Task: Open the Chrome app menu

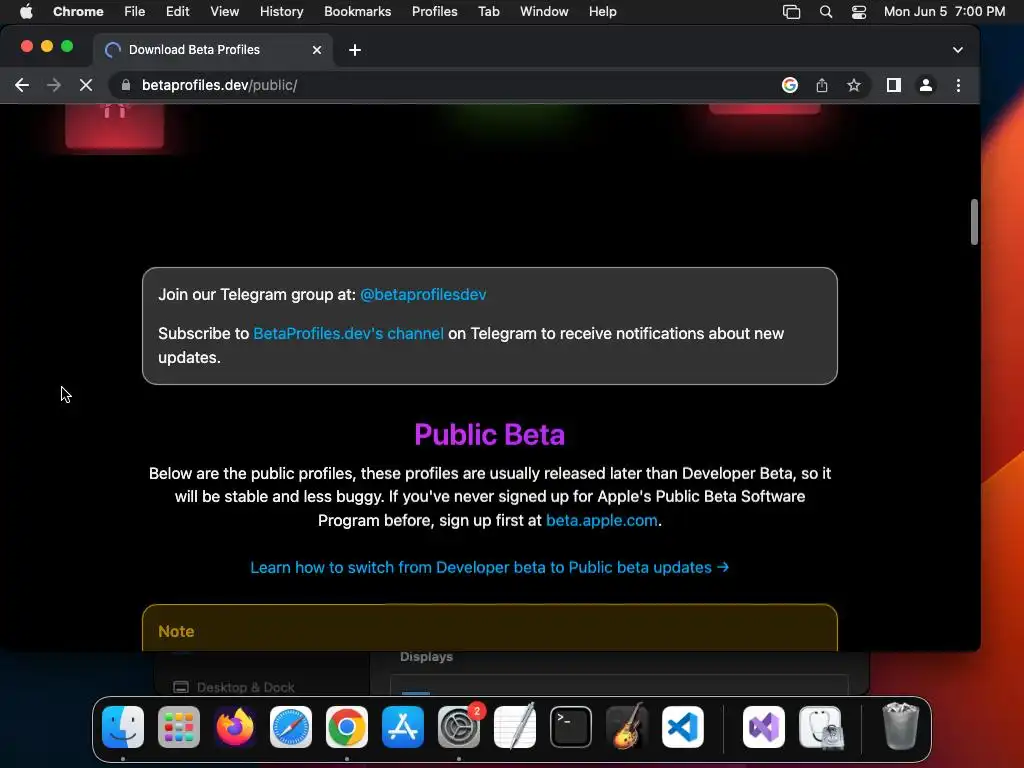Action: [78, 11]
